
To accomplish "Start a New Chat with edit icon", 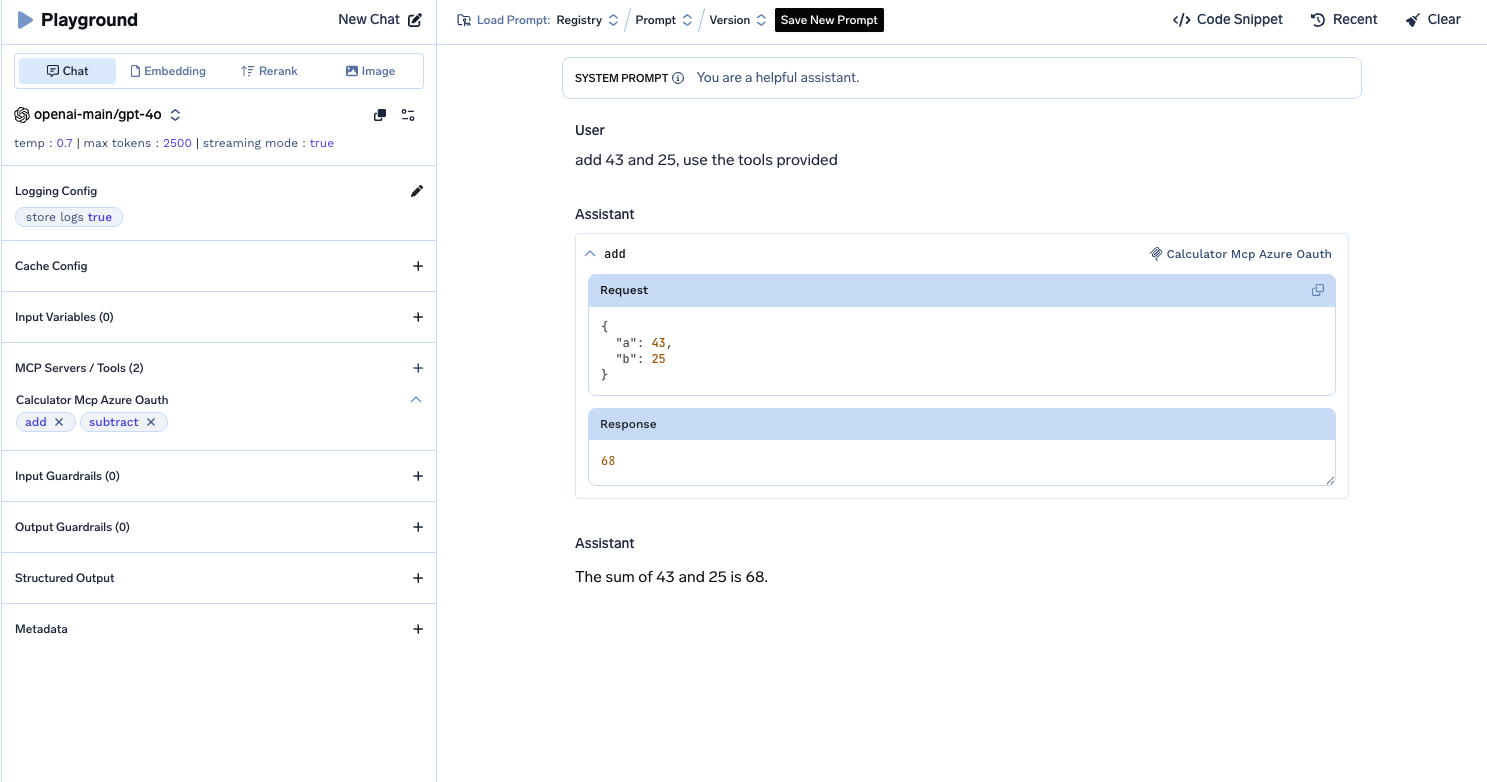I will (380, 19).
